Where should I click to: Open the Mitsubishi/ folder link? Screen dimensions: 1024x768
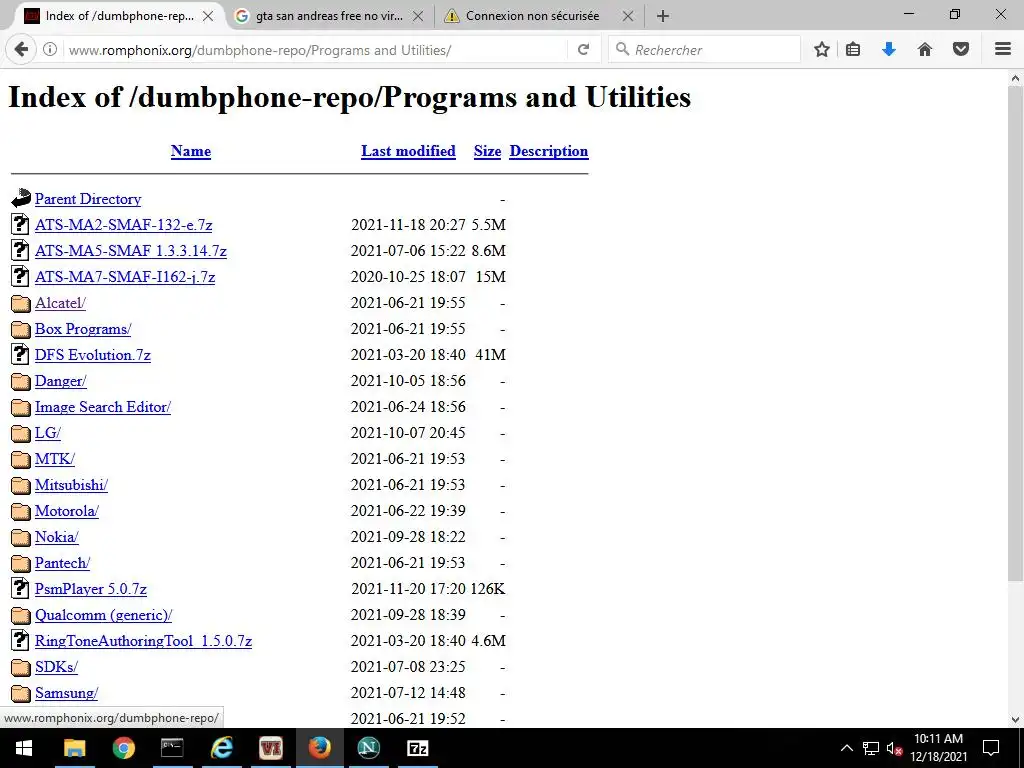(x=71, y=485)
